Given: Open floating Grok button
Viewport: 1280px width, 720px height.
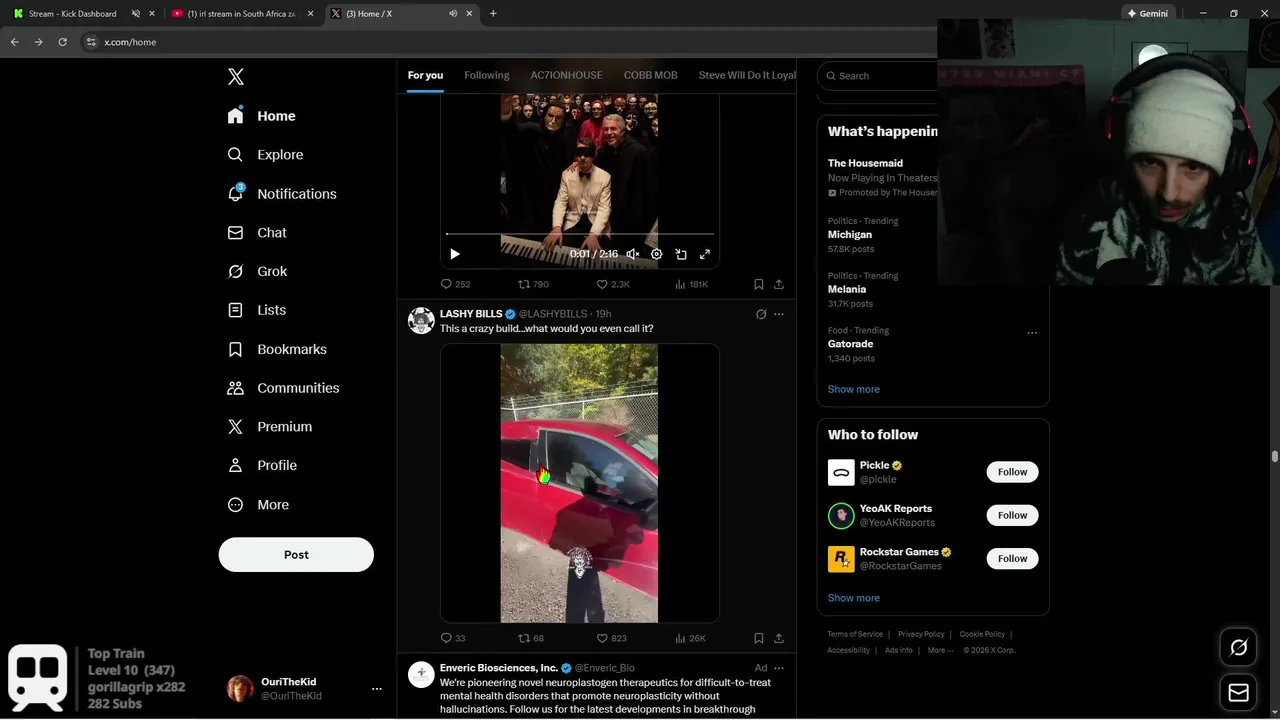Looking at the screenshot, I should [1238, 648].
